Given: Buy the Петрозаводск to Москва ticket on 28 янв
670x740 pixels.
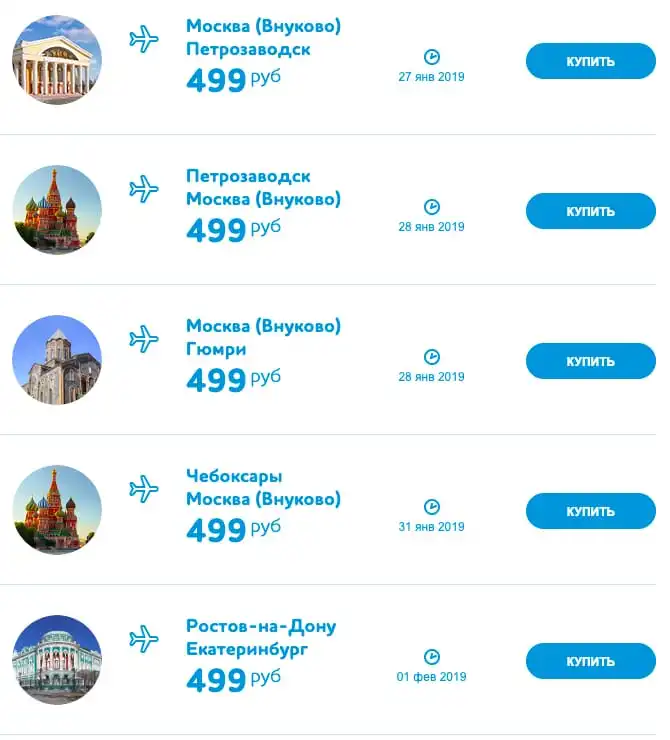Looking at the screenshot, I should click(591, 211).
